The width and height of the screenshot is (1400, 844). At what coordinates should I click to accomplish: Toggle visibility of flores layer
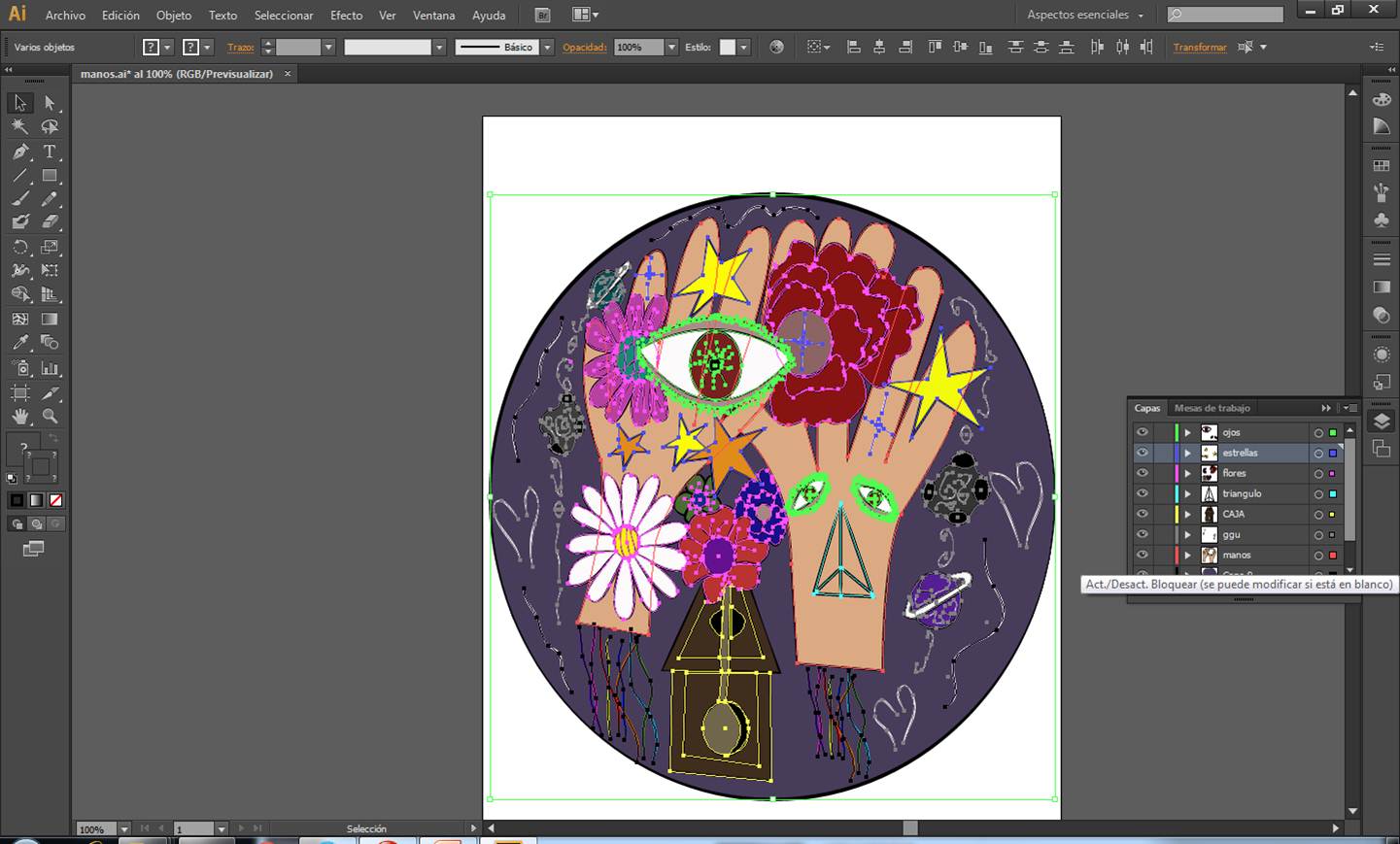[1143, 473]
